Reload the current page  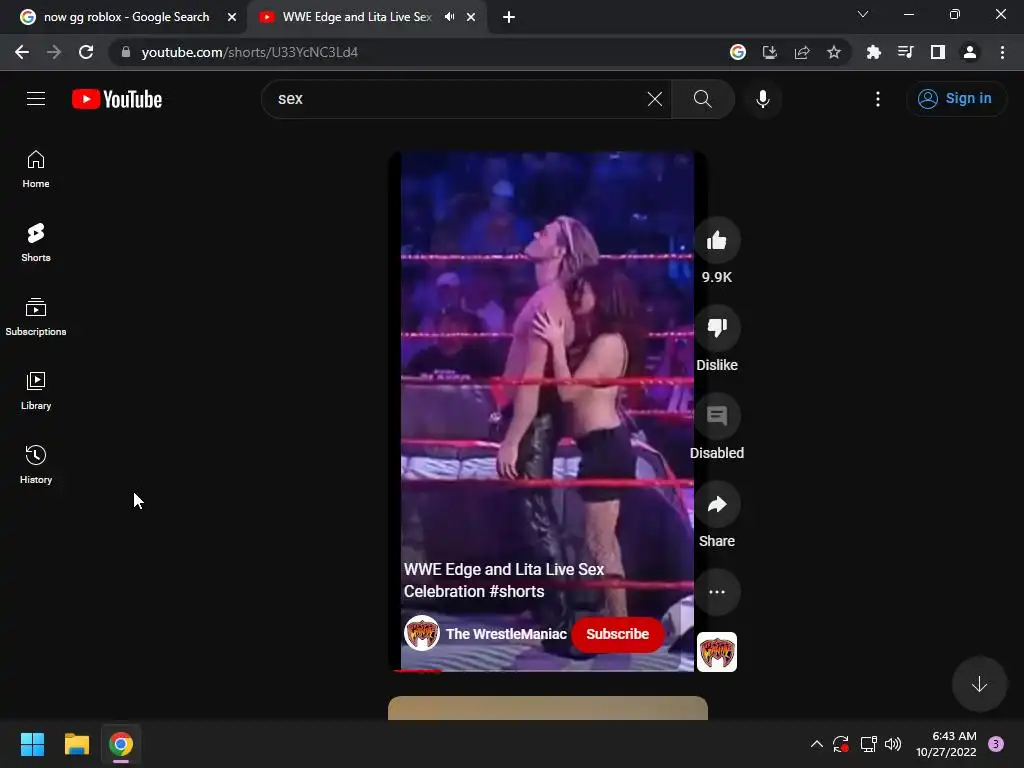coord(86,52)
